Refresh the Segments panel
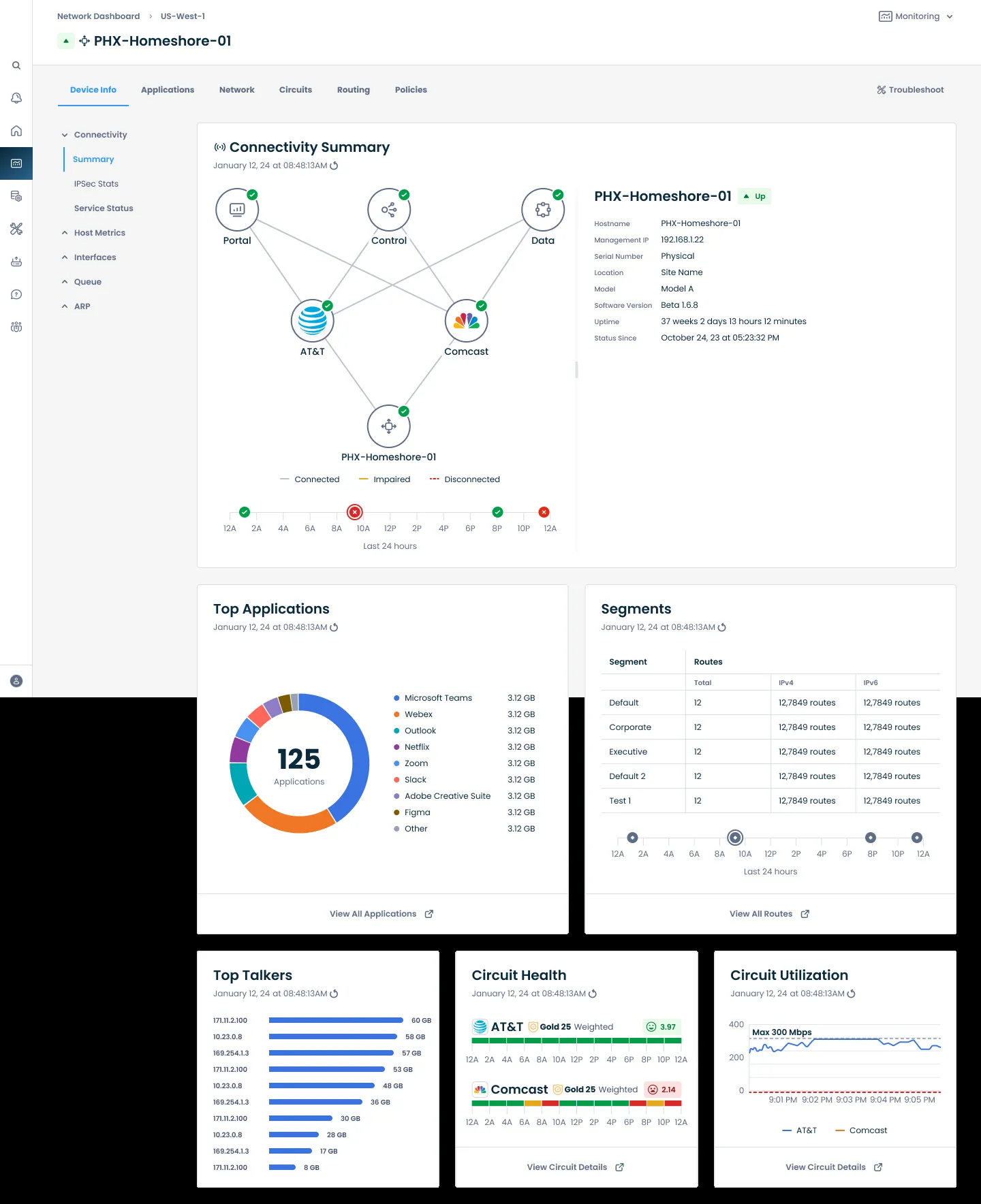Viewport: 981px width, 1204px height. tap(722, 627)
